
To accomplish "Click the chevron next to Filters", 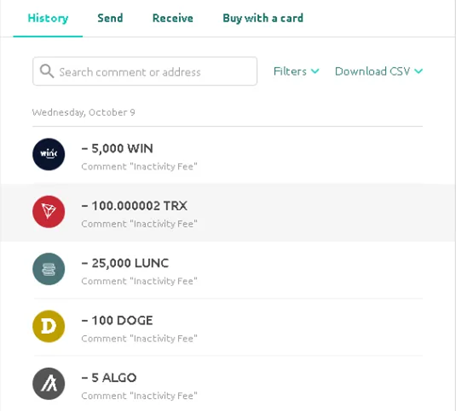I will pos(315,71).
